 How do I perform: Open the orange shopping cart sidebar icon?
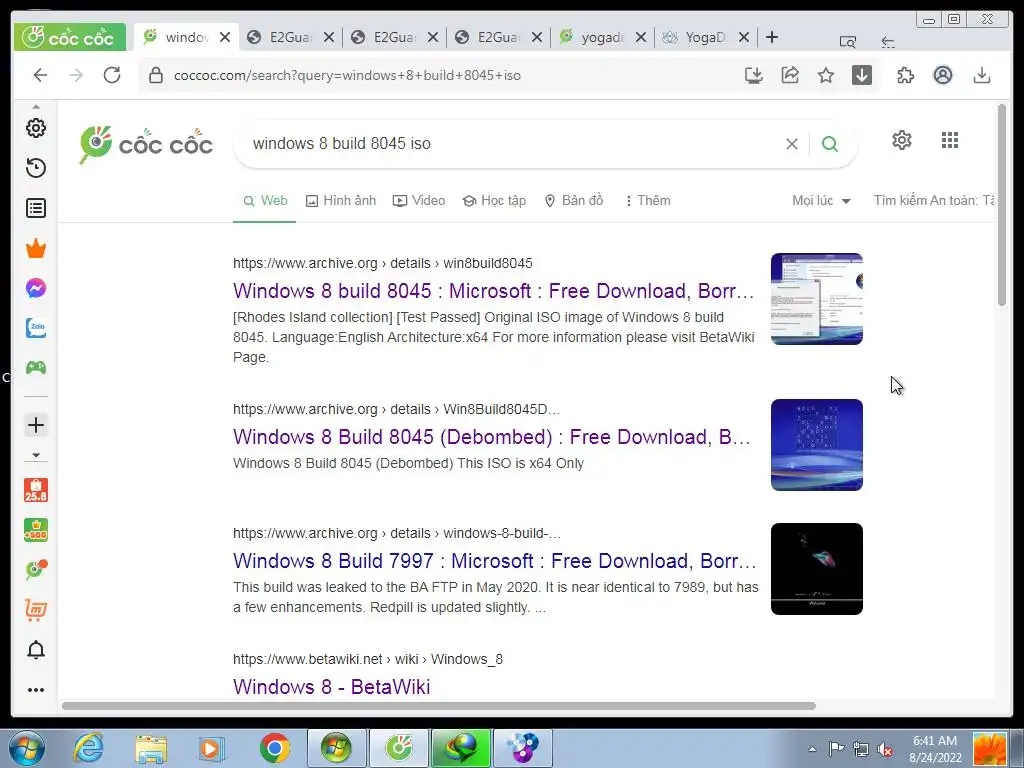(36, 609)
